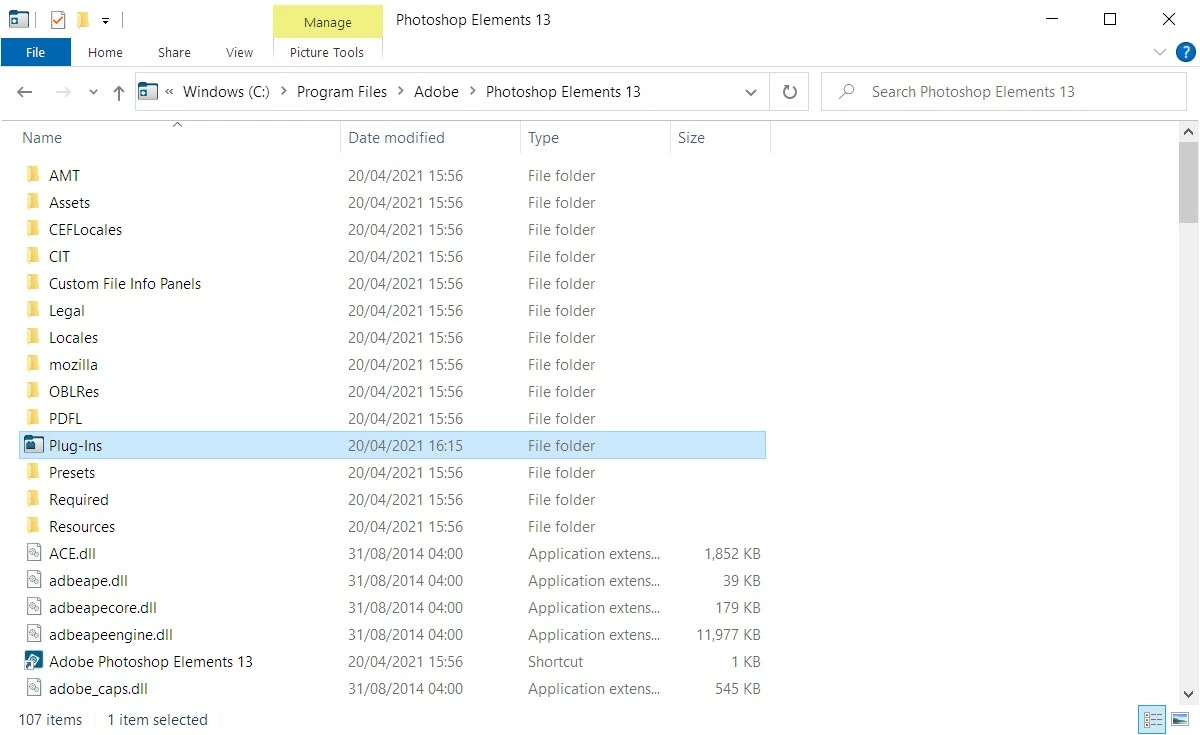This screenshot has height=735, width=1200.
Task: Select the AMT folder icon
Action: click(33, 175)
